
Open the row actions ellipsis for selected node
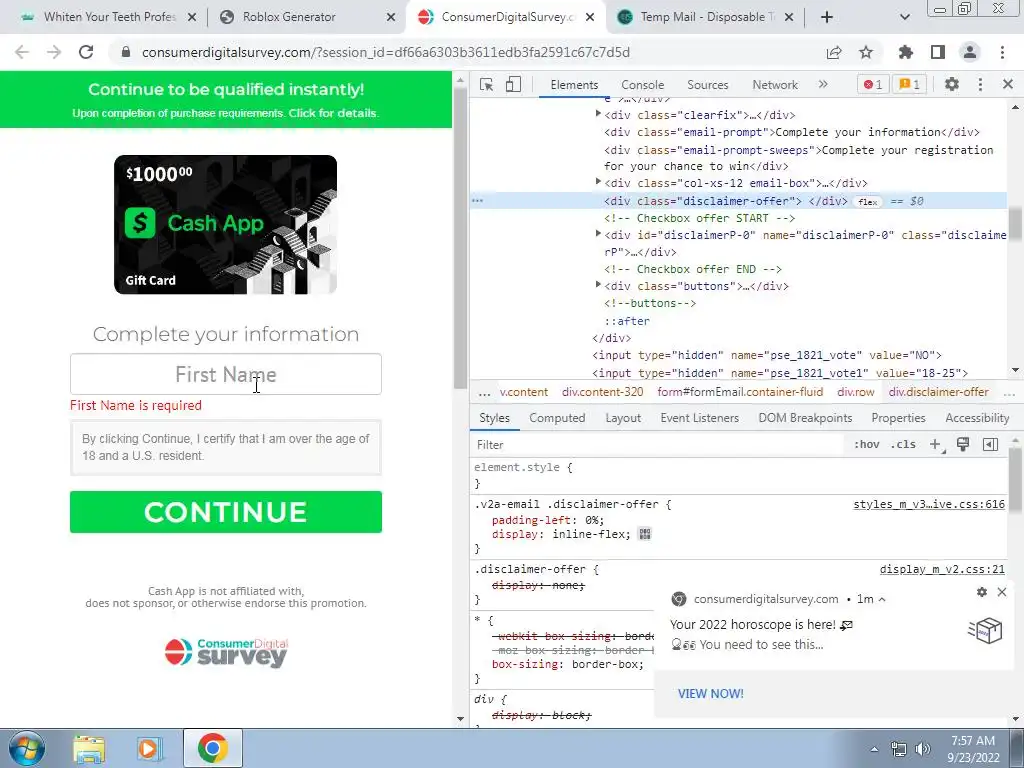[x=477, y=201]
